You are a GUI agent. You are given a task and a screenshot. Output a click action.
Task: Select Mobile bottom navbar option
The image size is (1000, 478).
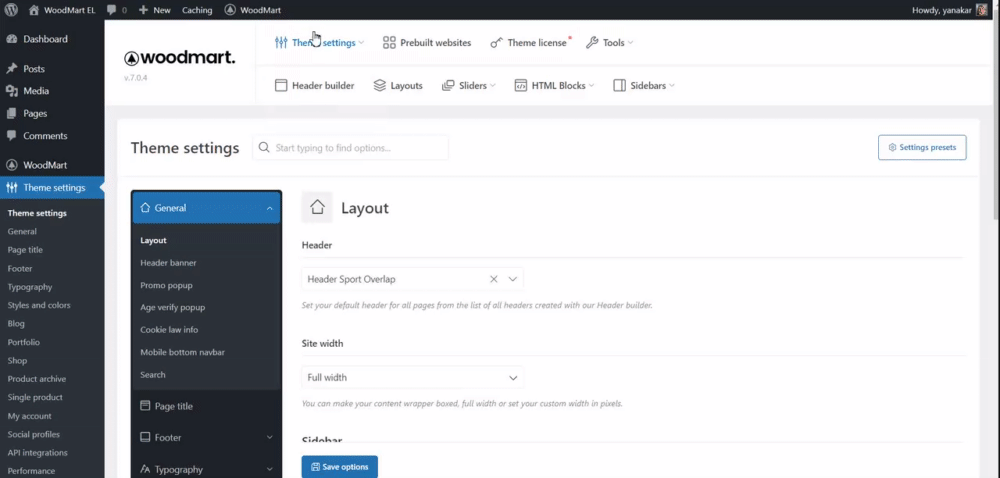[x=182, y=352]
